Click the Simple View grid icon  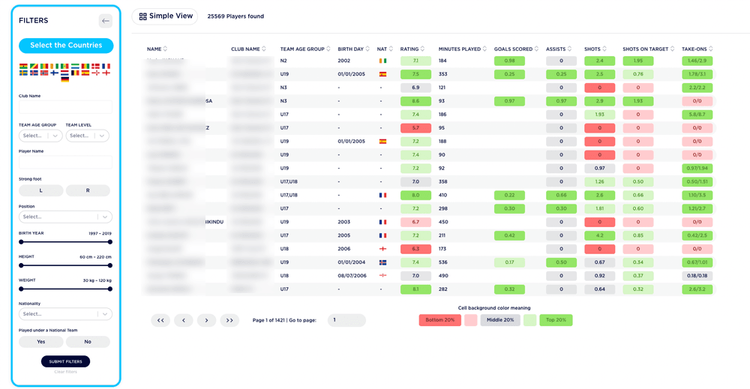[x=143, y=16]
